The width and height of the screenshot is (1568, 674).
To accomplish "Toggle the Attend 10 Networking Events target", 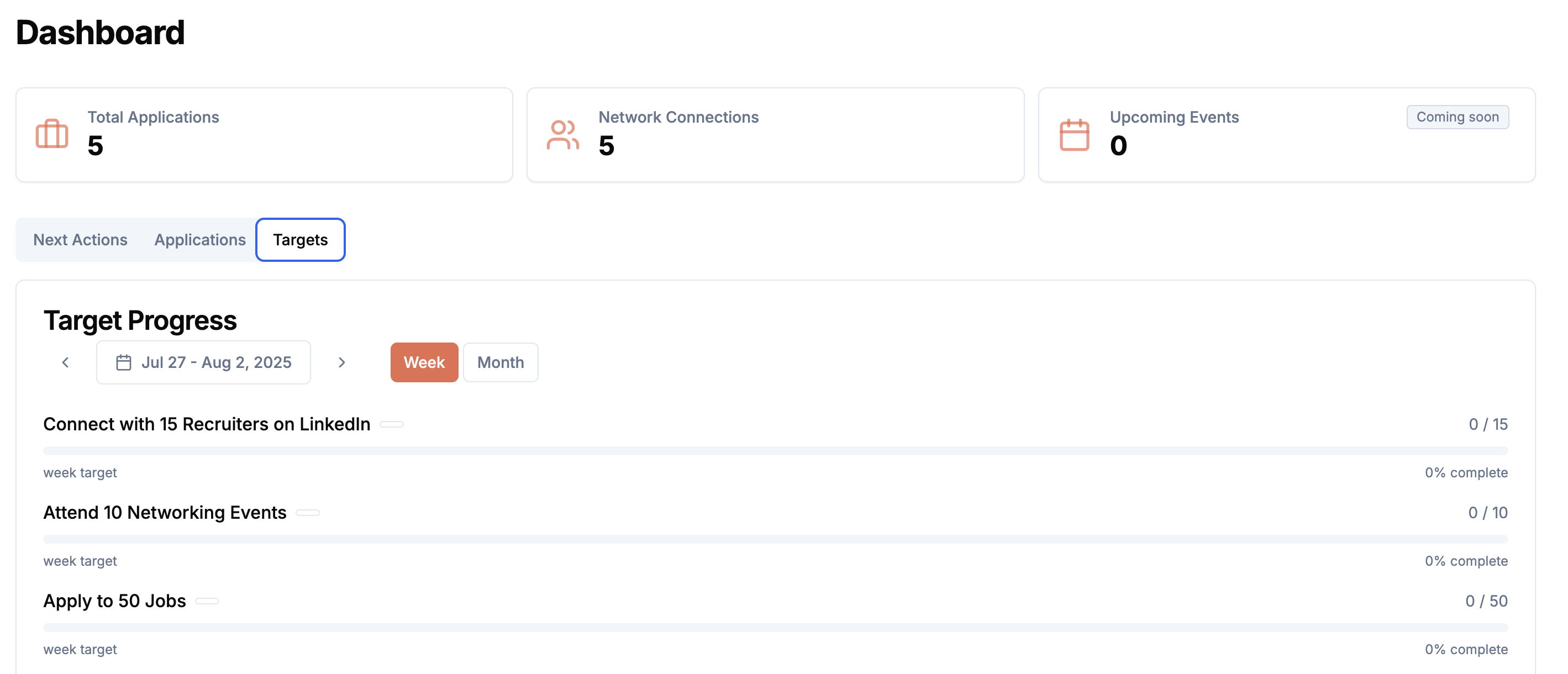I will pos(308,512).
